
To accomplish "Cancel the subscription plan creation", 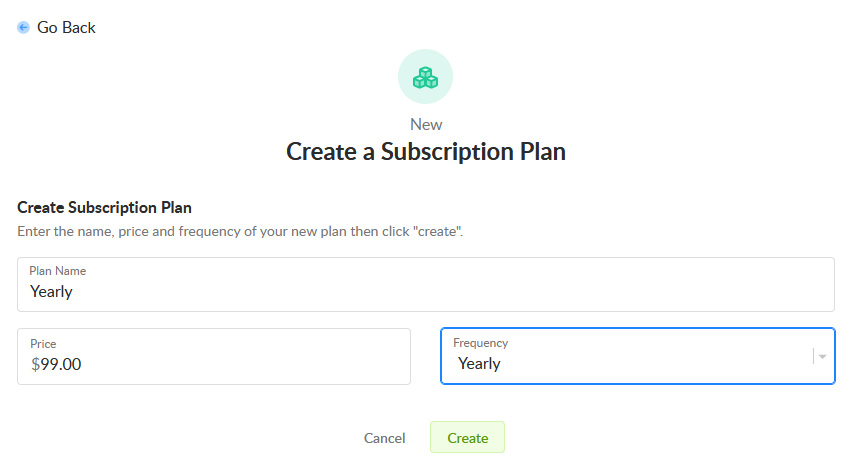I will (x=384, y=438).
